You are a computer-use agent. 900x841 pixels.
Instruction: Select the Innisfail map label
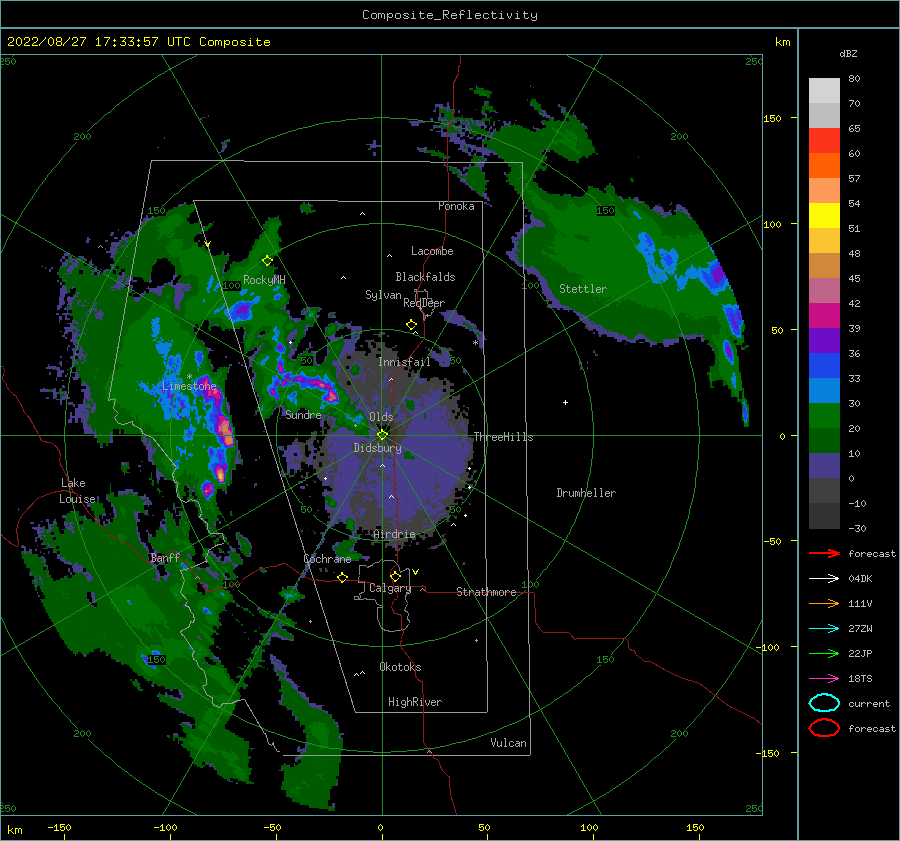pos(404,362)
